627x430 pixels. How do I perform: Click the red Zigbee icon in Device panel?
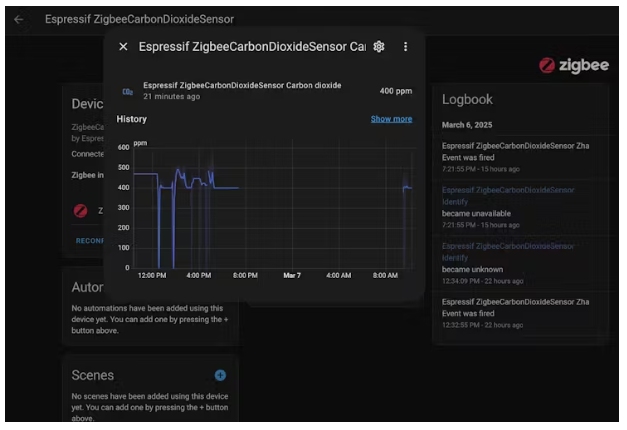coord(80,211)
